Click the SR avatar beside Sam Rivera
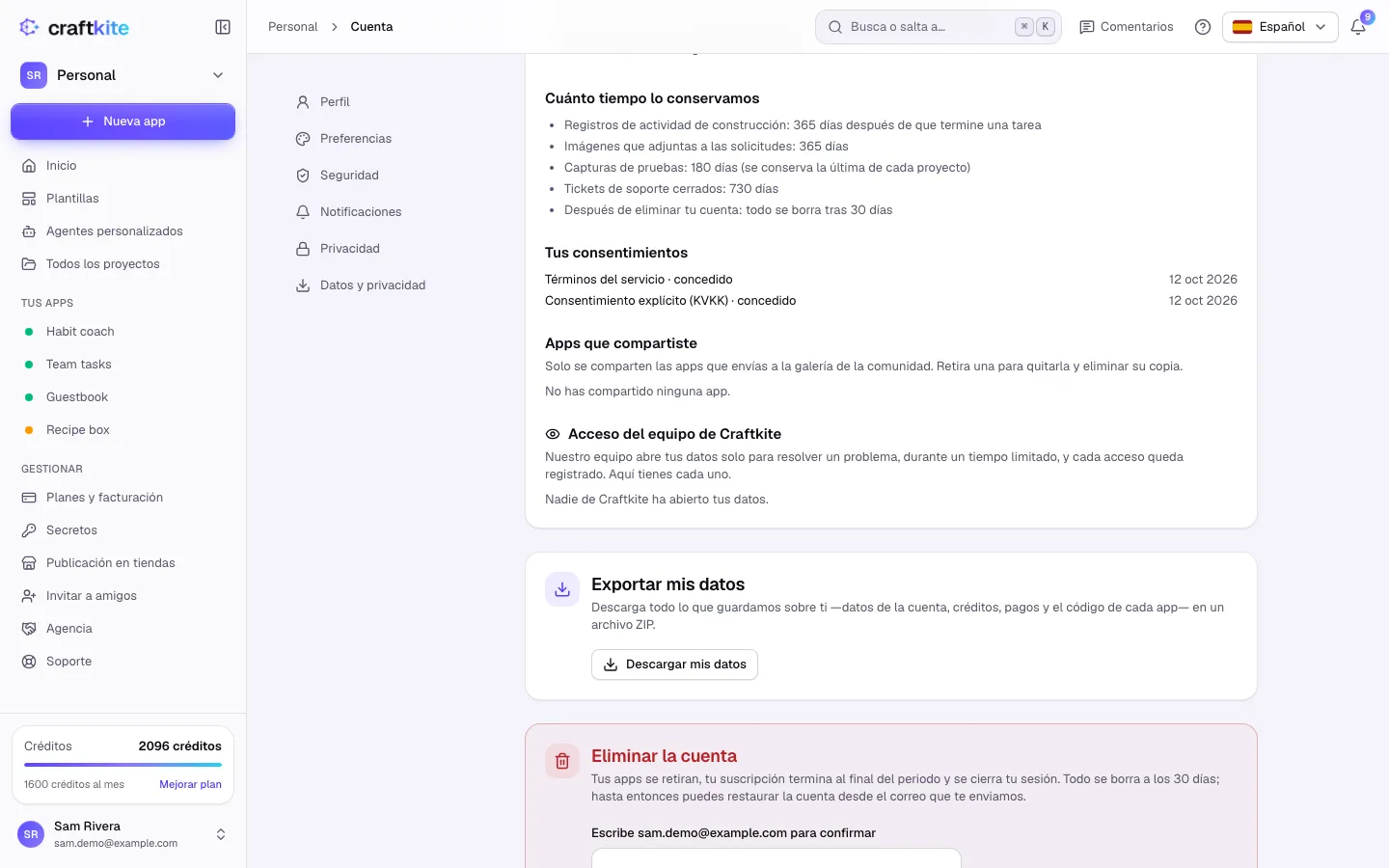 click(x=31, y=834)
